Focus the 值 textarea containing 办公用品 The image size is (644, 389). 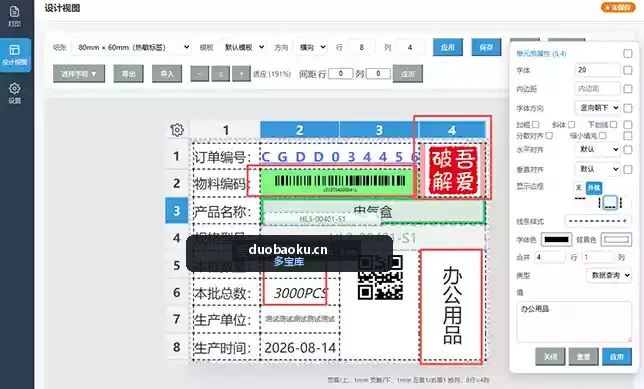[x=574, y=322]
